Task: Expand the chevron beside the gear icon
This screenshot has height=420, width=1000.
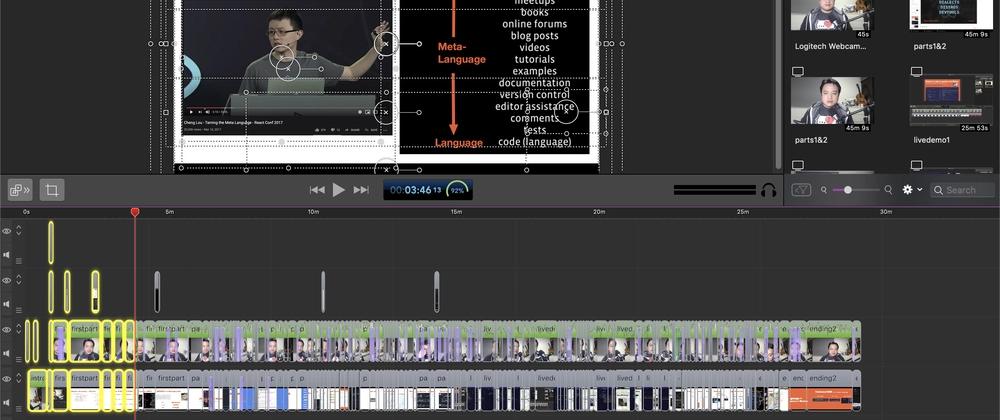Action: pyautogui.click(x=920, y=190)
